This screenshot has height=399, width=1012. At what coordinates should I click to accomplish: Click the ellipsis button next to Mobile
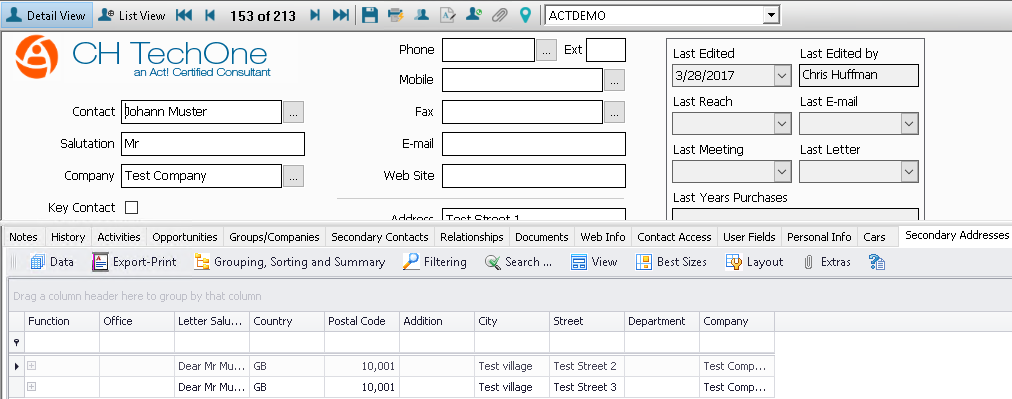click(614, 80)
